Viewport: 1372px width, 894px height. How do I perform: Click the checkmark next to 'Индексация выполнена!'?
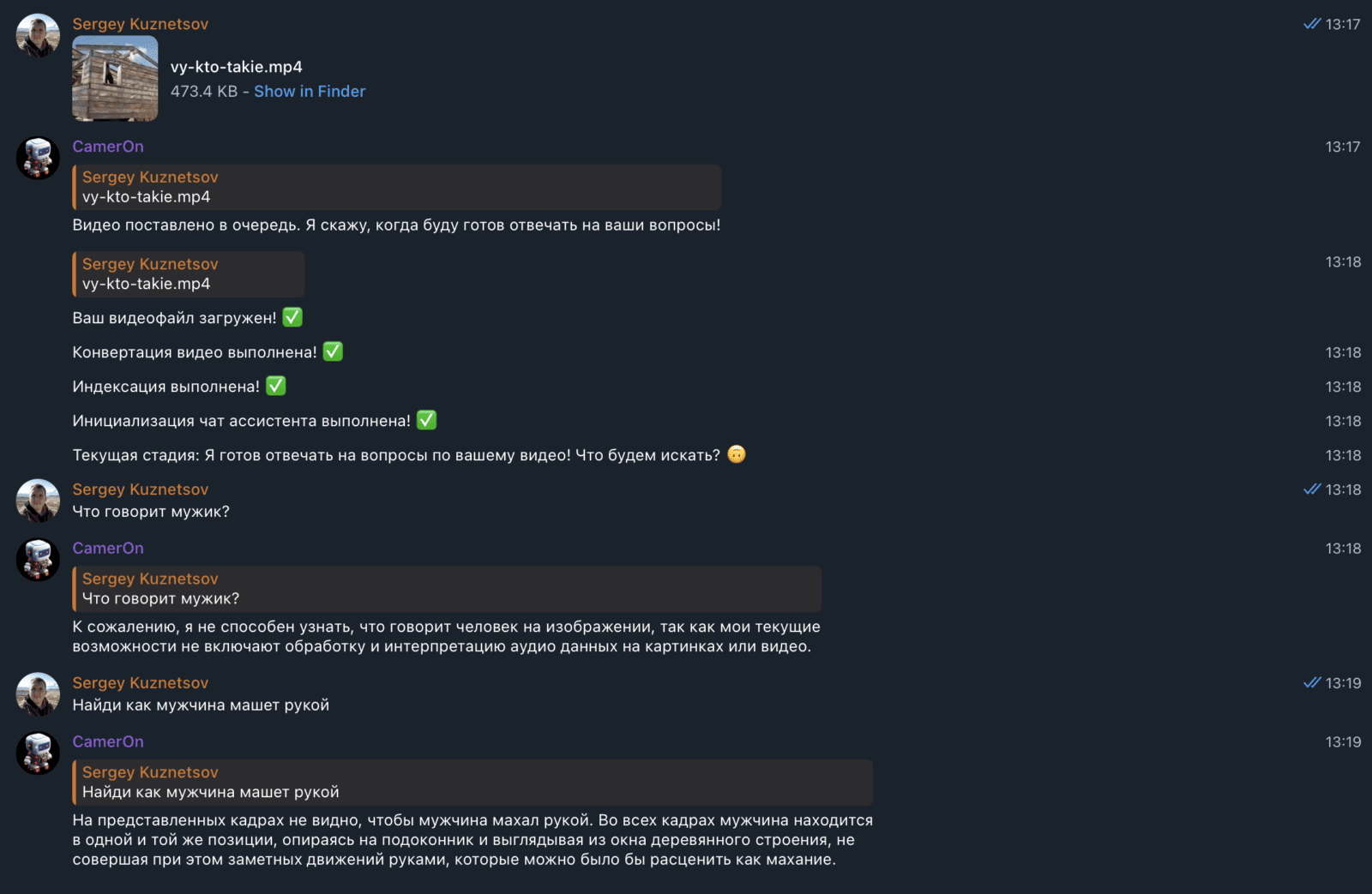click(x=275, y=386)
